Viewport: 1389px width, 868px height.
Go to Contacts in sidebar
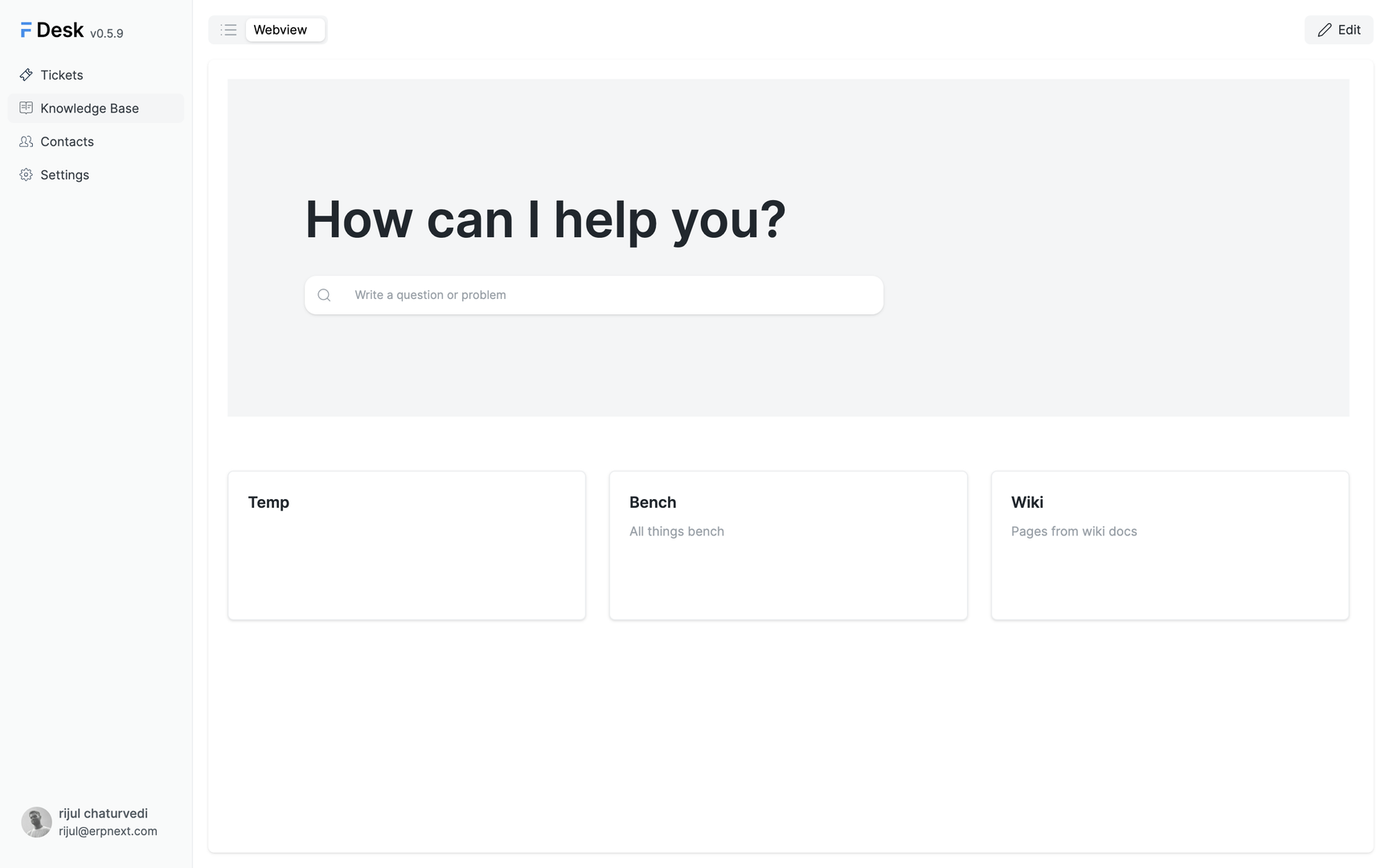96,141
